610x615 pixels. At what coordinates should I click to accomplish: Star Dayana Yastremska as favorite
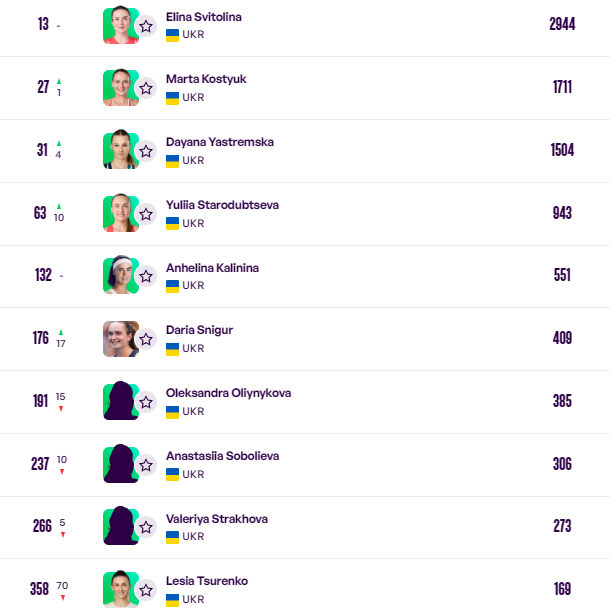click(146, 151)
